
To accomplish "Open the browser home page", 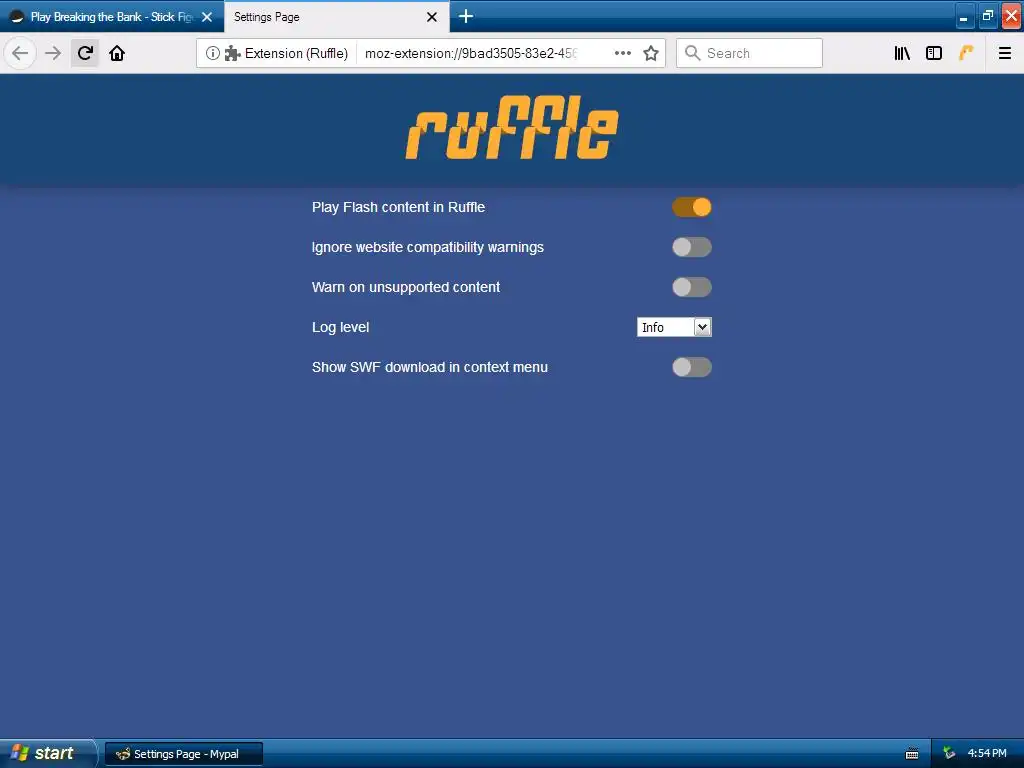I will click(117, 53).
